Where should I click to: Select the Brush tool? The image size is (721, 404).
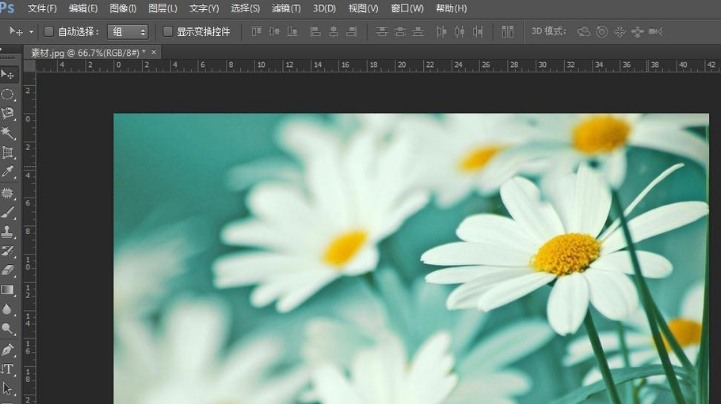point(8,212)
